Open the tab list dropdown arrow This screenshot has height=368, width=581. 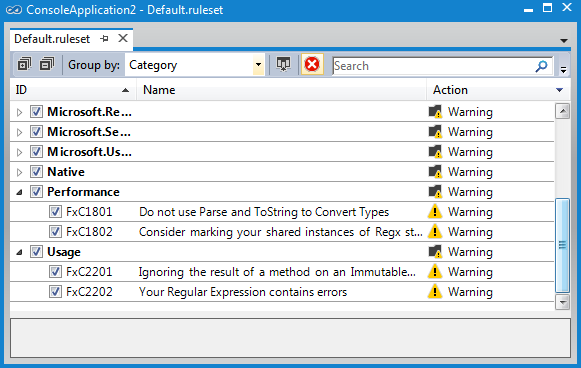564,41
